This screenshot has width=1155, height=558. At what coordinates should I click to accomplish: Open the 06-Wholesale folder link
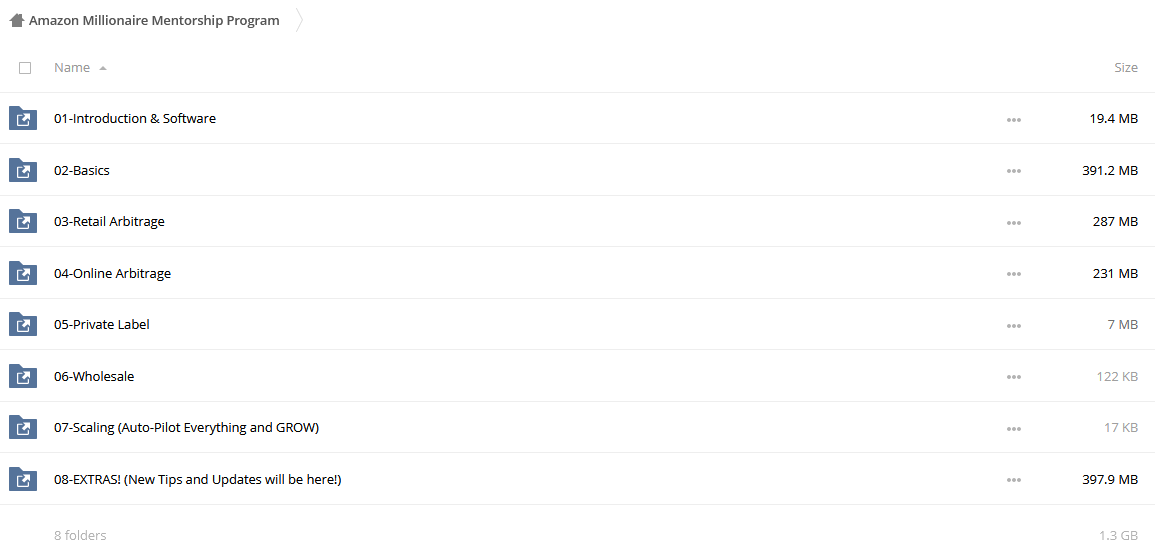[94, 376]
